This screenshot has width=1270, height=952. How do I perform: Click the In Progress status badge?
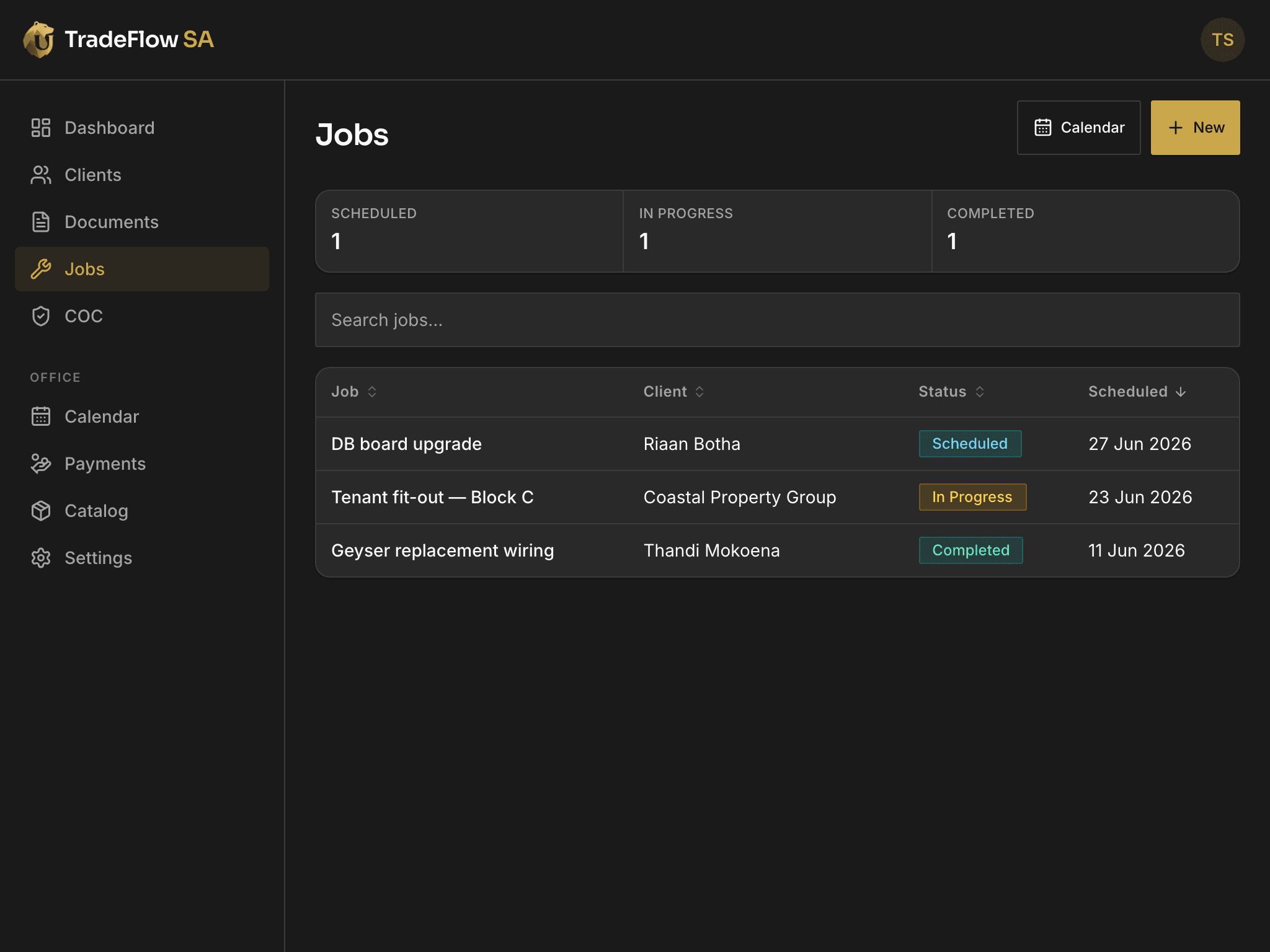pos(972,497)
